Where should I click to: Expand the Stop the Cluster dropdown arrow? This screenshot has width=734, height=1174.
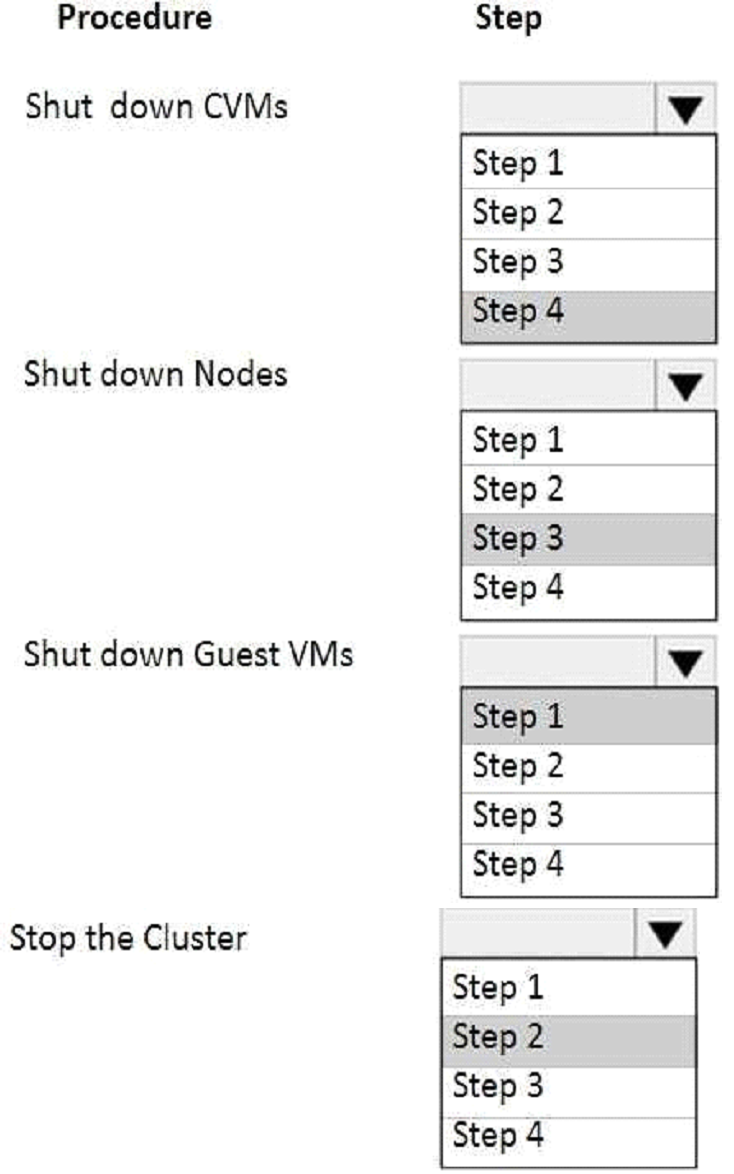click(664, 933)
